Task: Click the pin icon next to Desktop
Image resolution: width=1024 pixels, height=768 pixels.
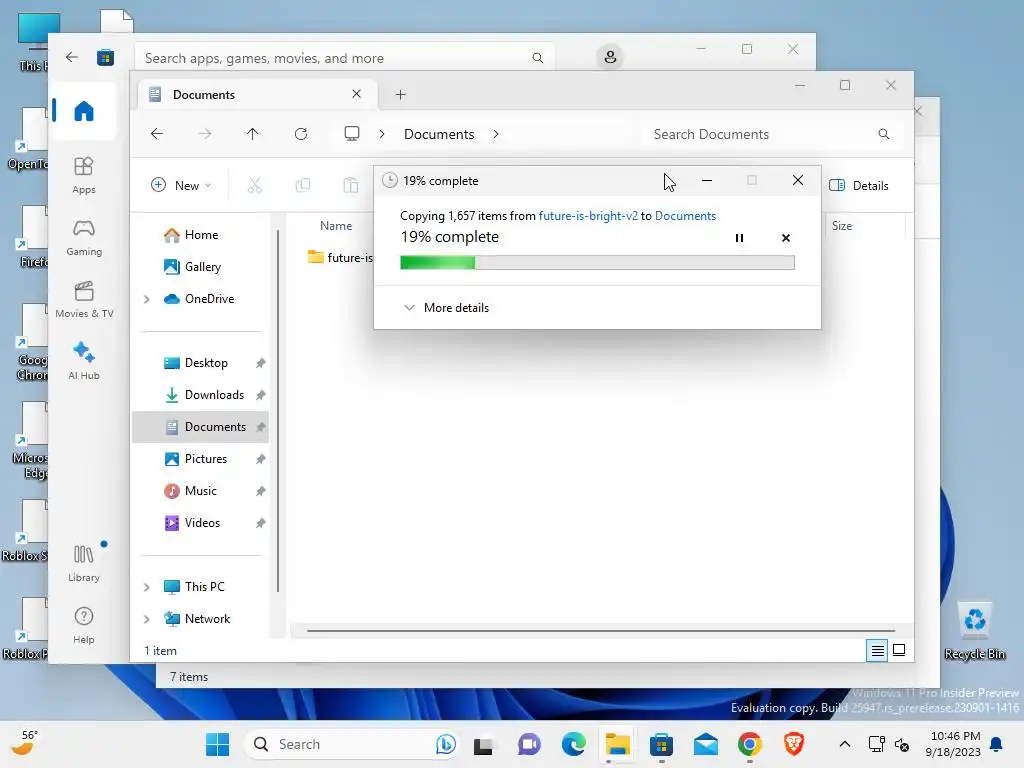Action: pos(261,363)
